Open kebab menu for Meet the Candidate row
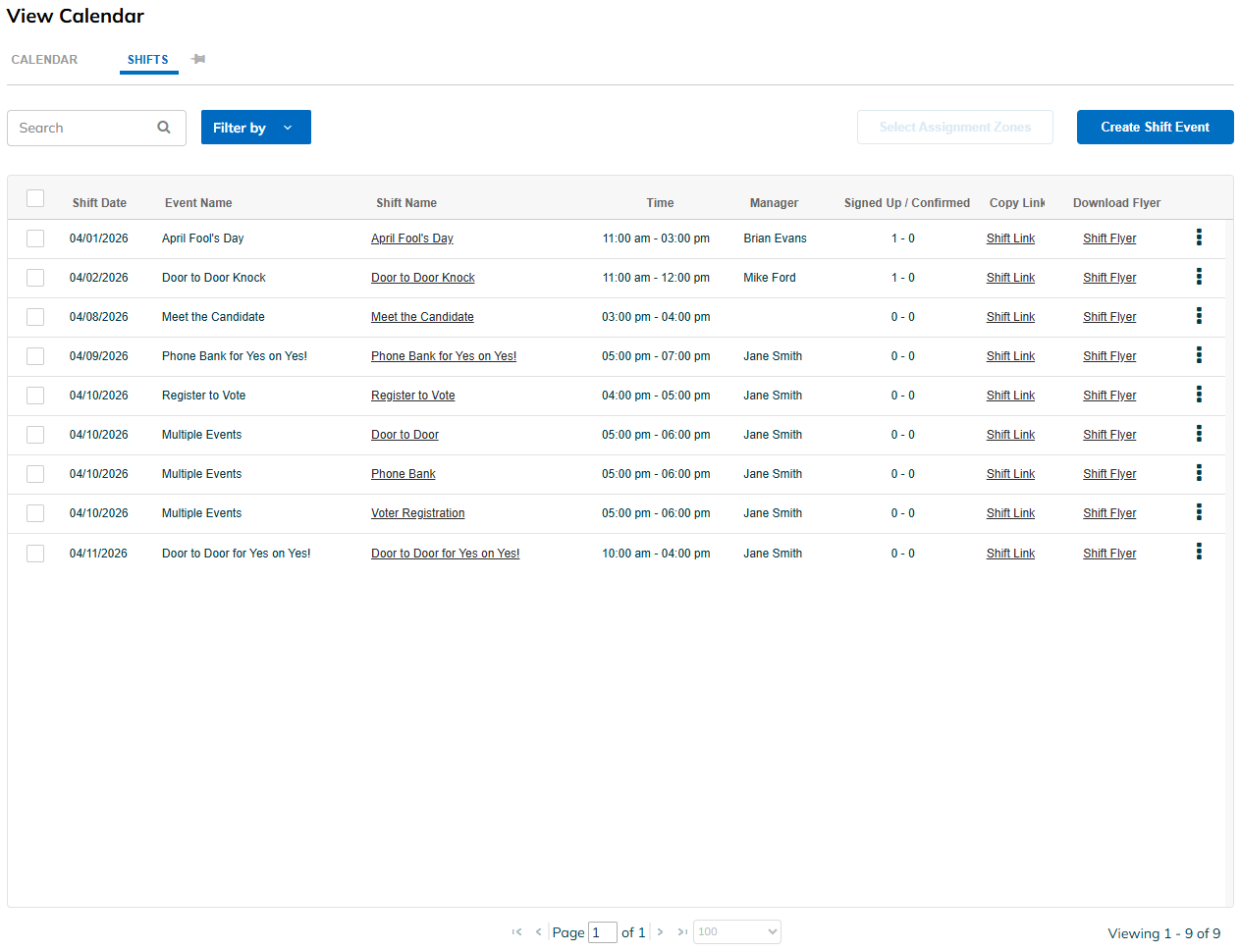The width and height of the screenshot is (1240, 952). tap(1199, 316)
